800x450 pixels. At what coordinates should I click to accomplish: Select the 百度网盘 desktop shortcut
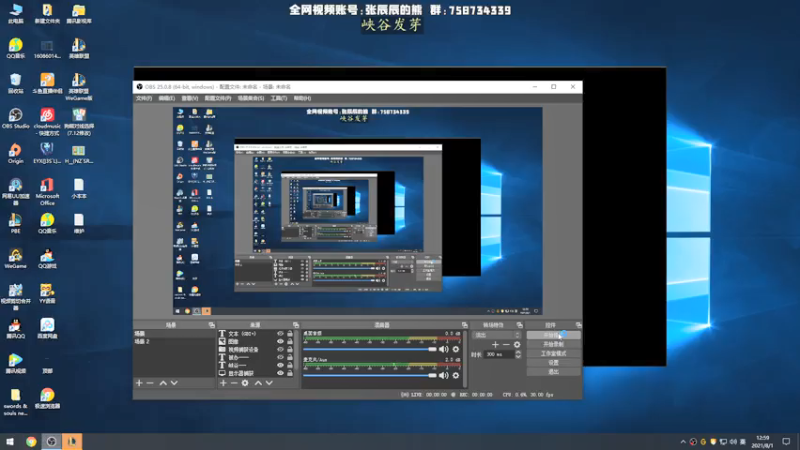tap(47, 329)
